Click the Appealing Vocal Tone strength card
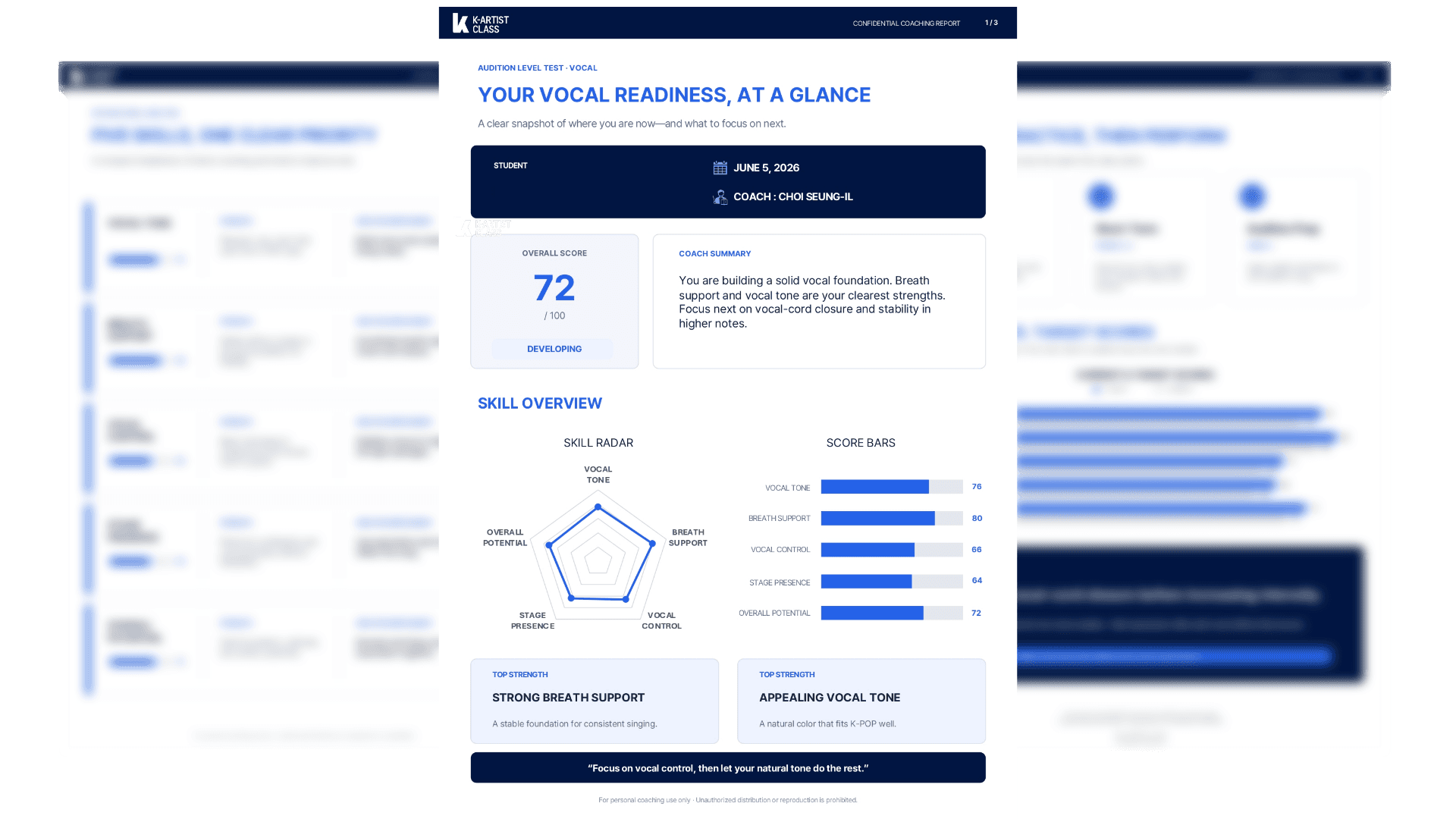The height and width of the screenshot is (819, 1456). (861, 701)
